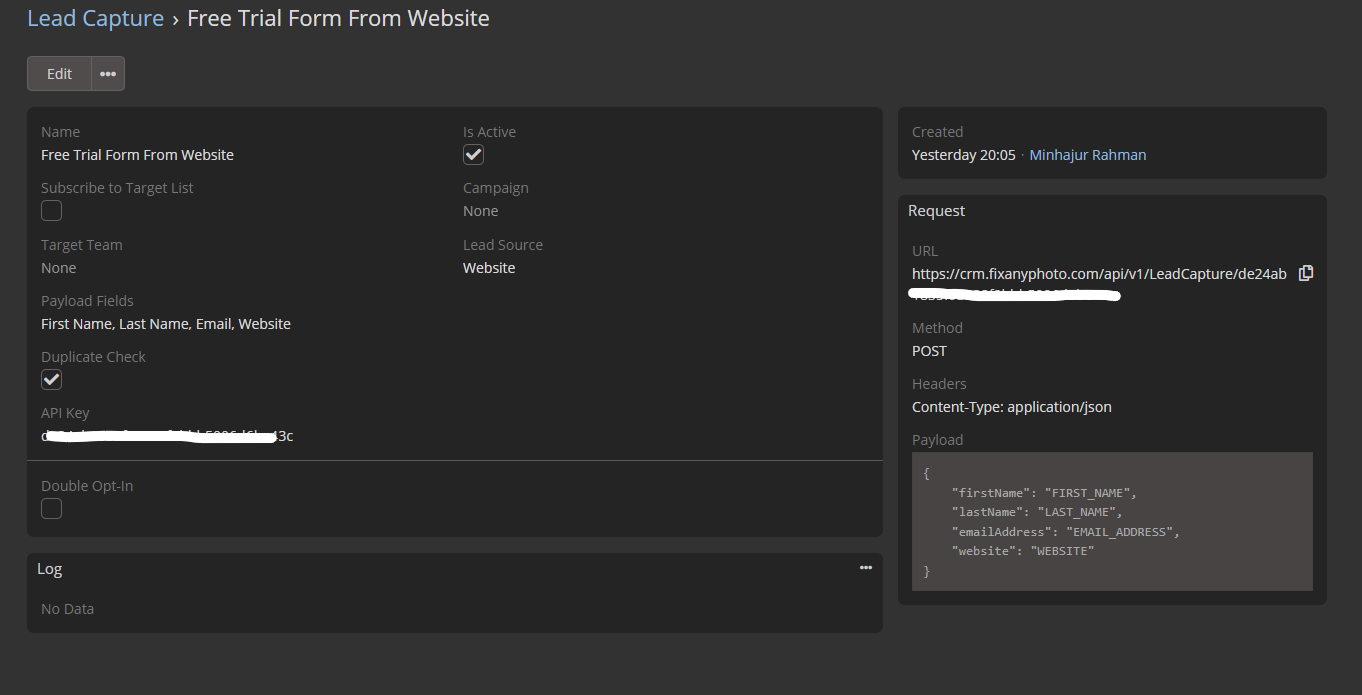The width and height of the screenshot is (1362, 695).
Task: Enable the Double Opt-In checkbox
Action: (x=52, y=509)
